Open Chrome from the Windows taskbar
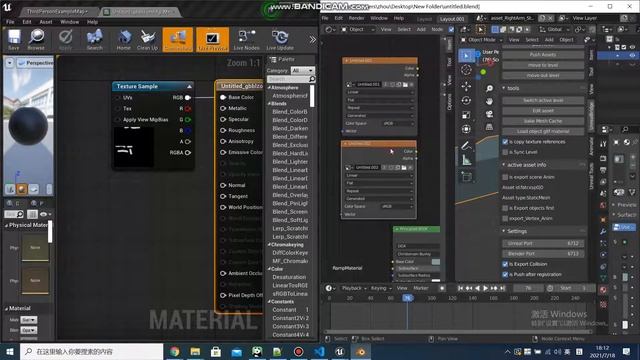Image resolution: width=640 pixels, height=360 pixels. (x=175, y=351)
